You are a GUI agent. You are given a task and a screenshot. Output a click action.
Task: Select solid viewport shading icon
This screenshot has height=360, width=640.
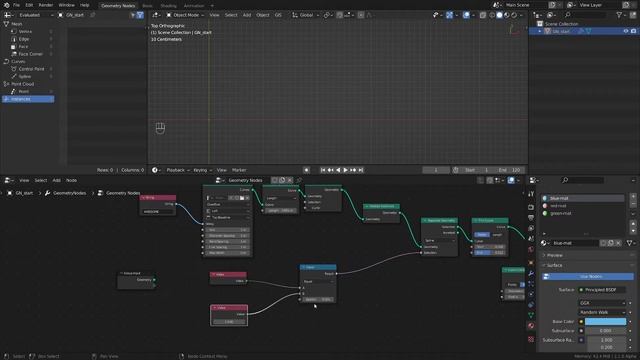(500, 15)
